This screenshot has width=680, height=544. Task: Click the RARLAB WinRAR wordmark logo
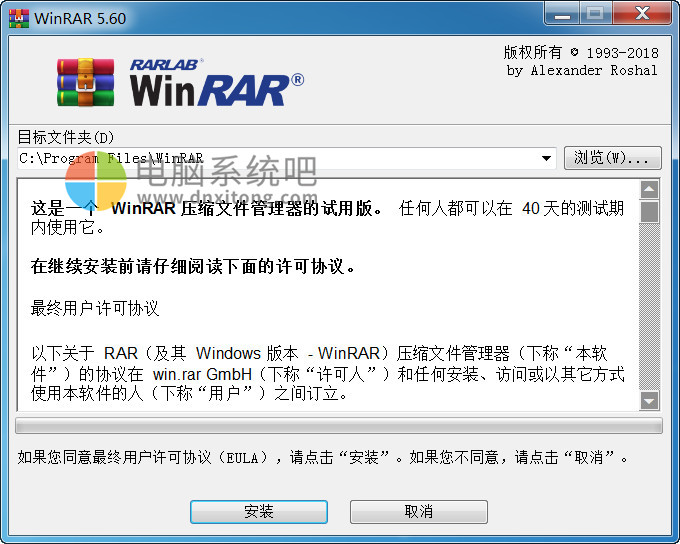(217, 82)
